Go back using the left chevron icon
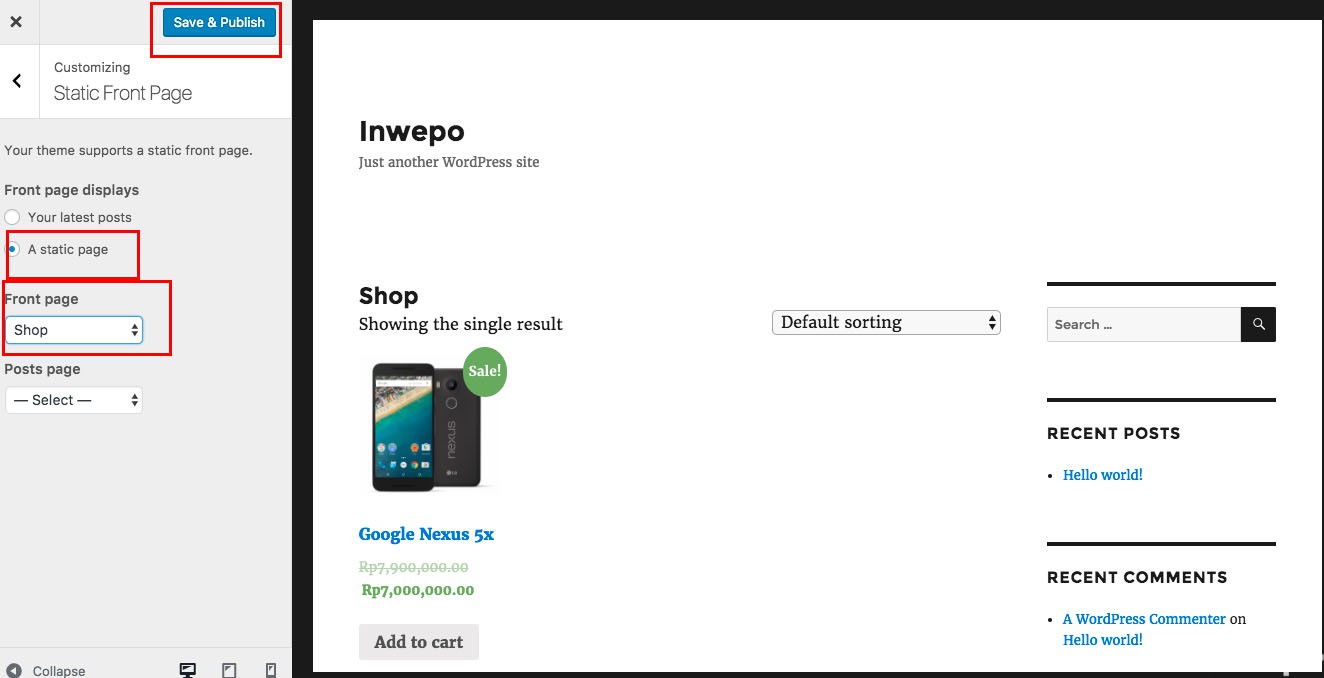This screenshot has height=678, width=1324. tap(17, 81)
